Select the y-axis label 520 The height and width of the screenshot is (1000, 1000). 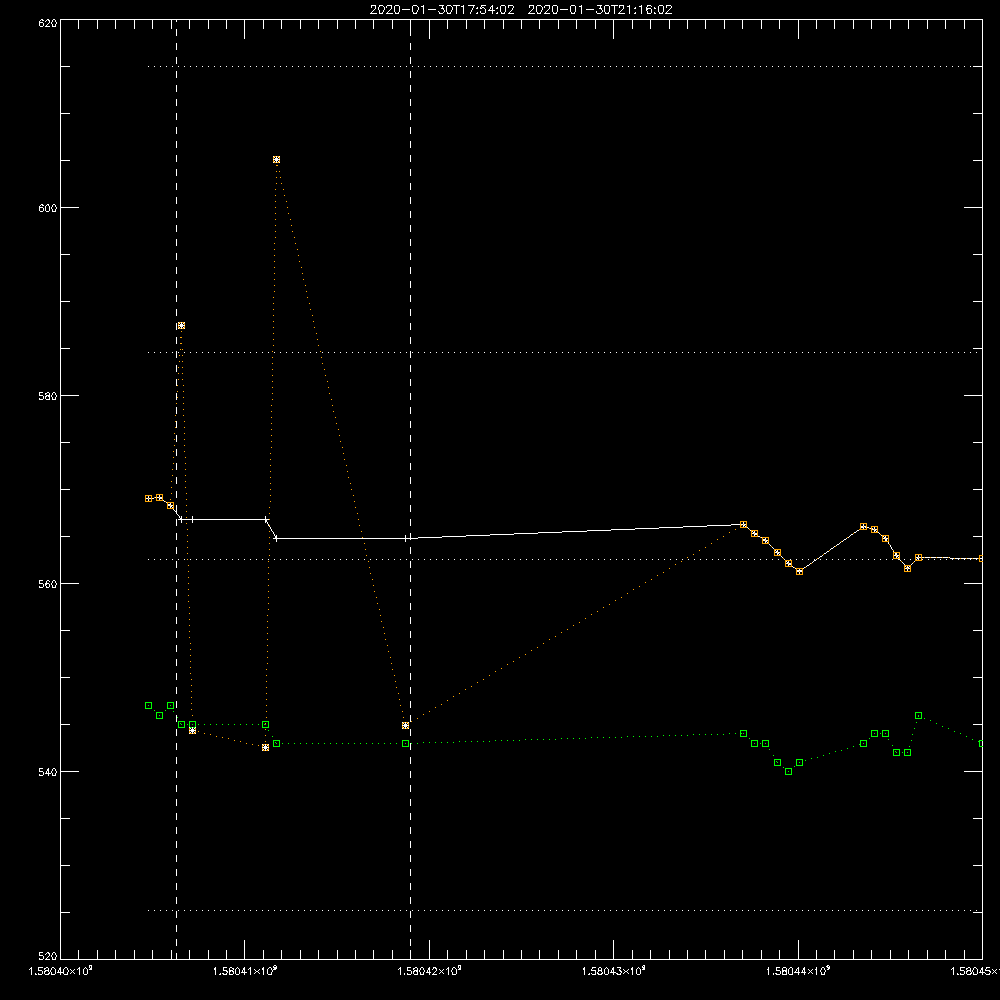(x=49, y=956)
